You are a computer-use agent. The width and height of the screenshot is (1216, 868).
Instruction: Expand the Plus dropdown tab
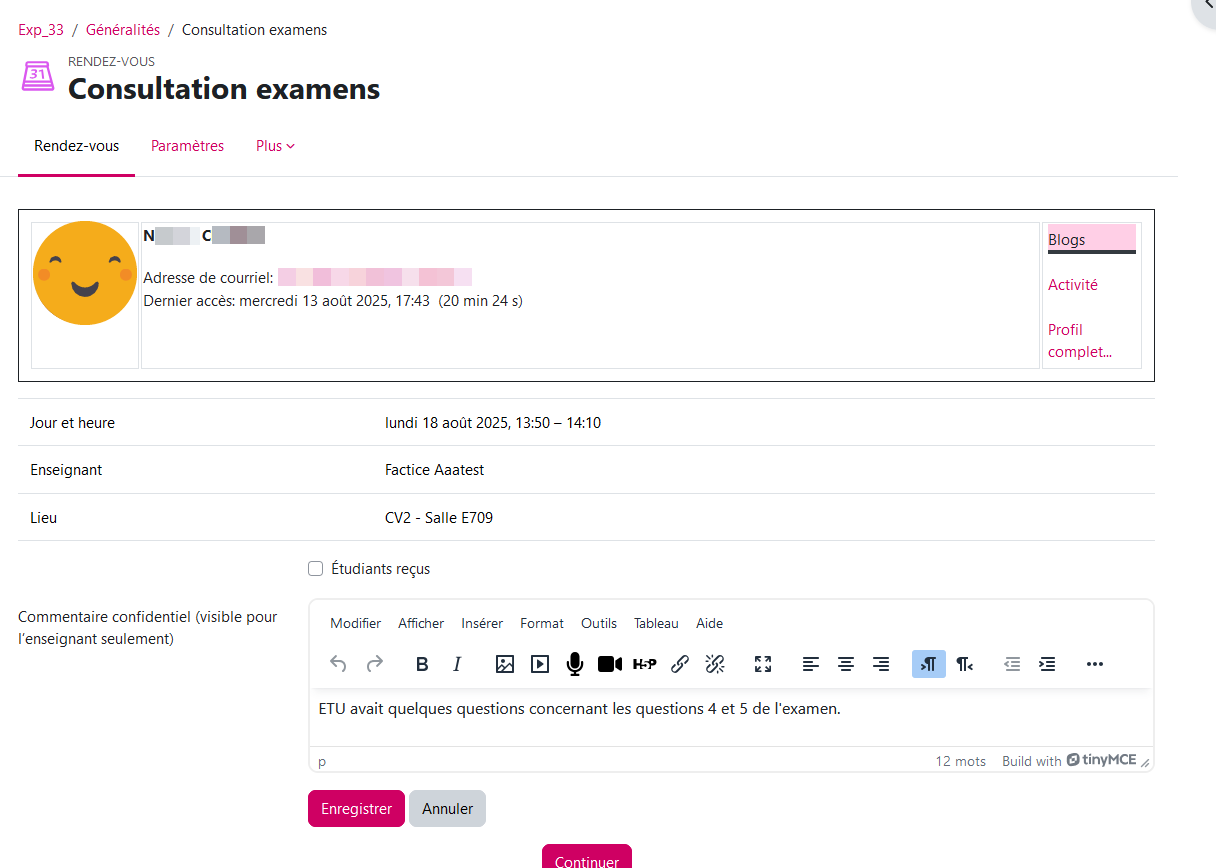point(275,146)
